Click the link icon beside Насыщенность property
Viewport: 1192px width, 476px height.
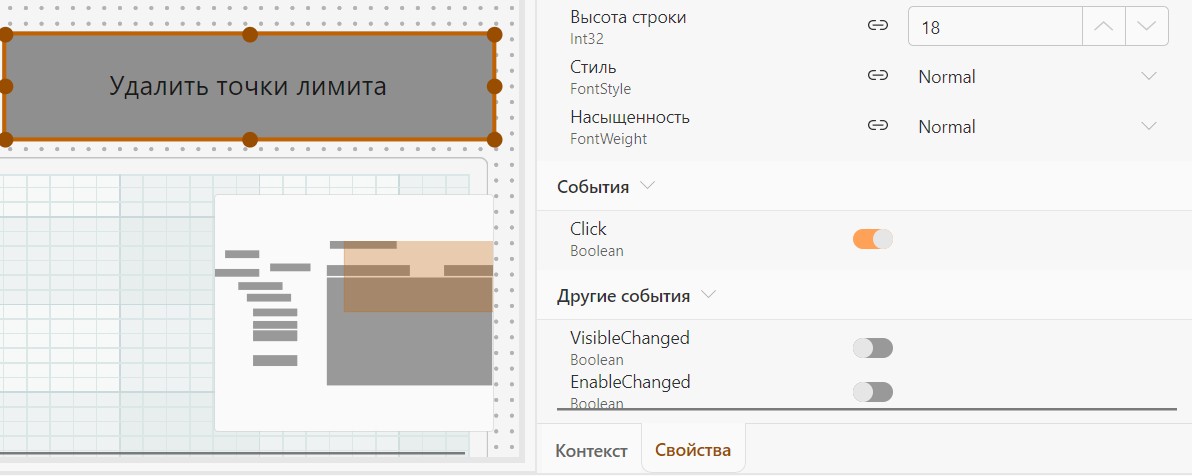878,125
